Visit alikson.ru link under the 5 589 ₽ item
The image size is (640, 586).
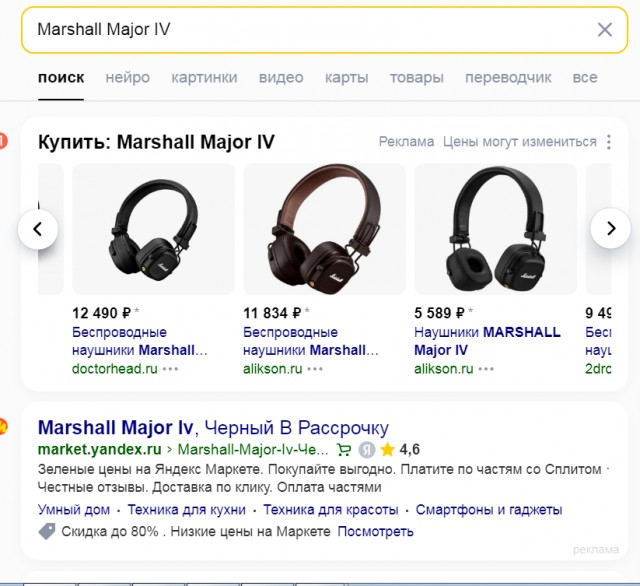444,369
